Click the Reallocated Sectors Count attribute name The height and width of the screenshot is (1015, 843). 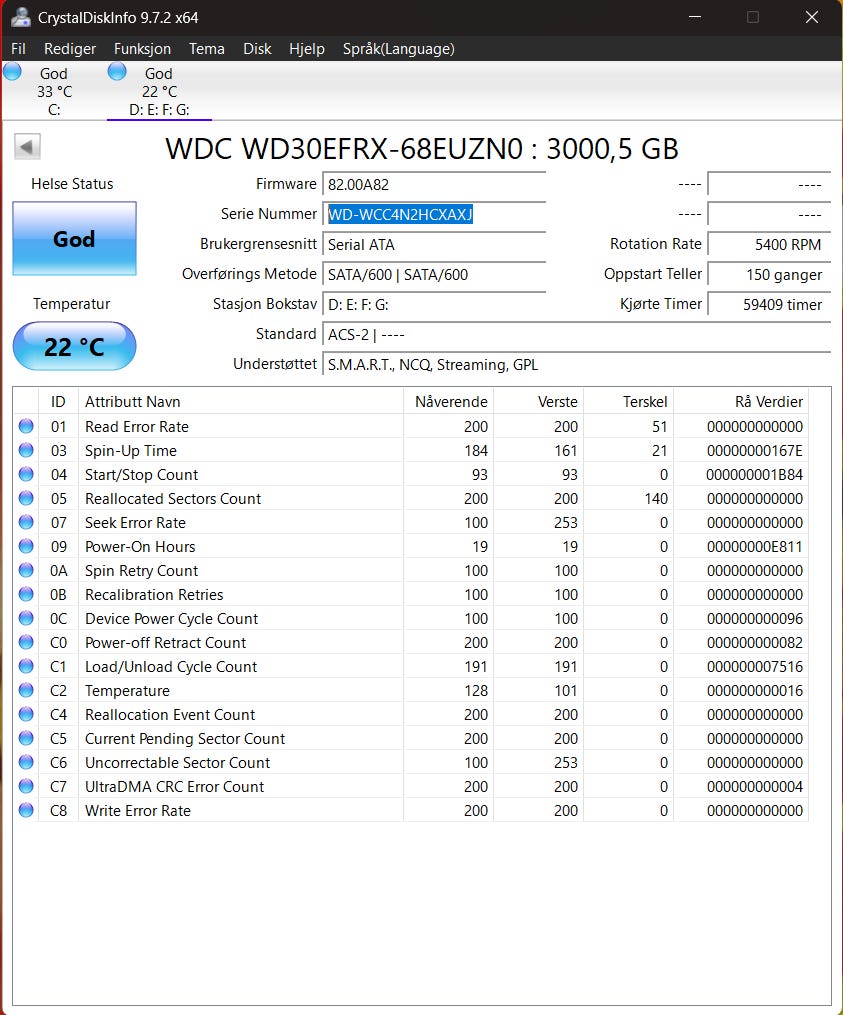tap(173, 498)
